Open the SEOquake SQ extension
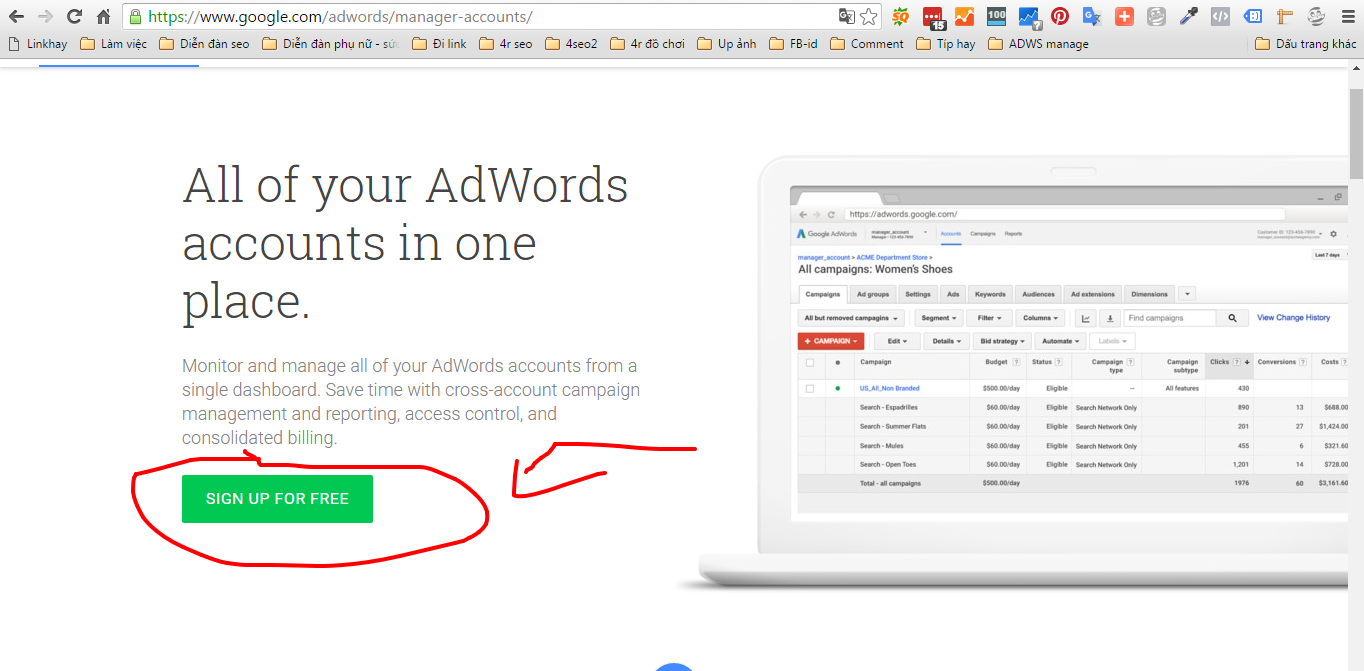Viewport: 1364px width, 671px height. click(x=901, y=16)
